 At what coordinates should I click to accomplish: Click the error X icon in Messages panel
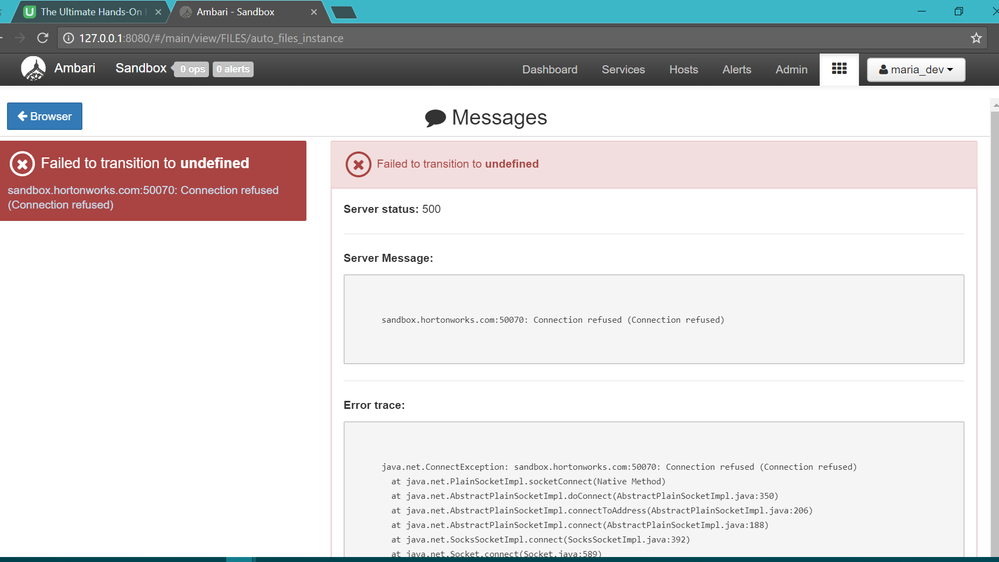358,164
